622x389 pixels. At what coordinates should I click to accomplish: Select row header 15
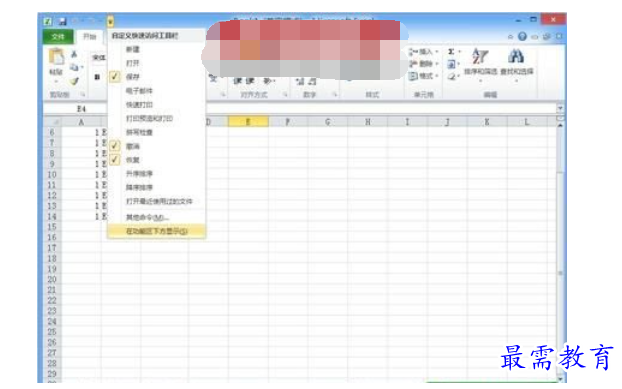tap(52, 227)
